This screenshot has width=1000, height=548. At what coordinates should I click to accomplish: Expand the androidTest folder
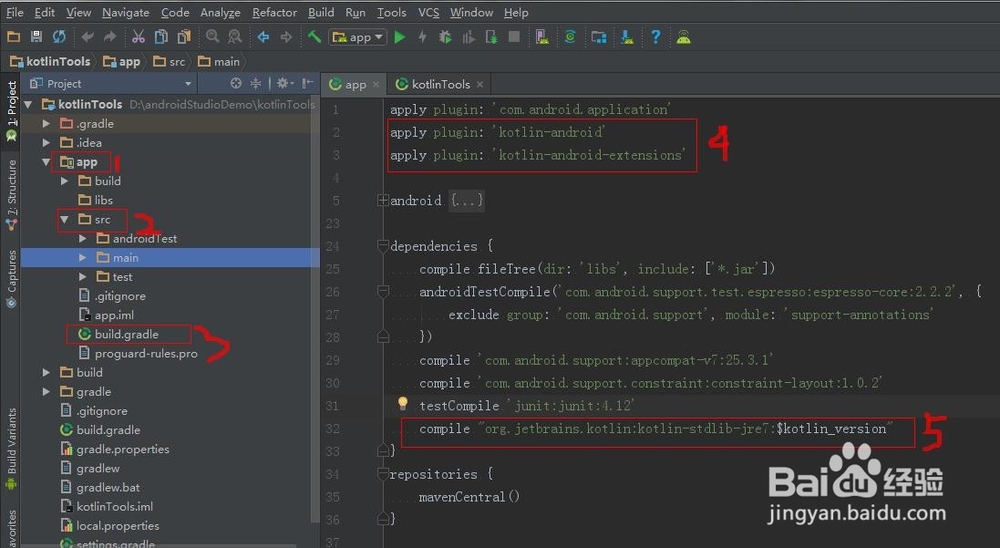point(83,238)
